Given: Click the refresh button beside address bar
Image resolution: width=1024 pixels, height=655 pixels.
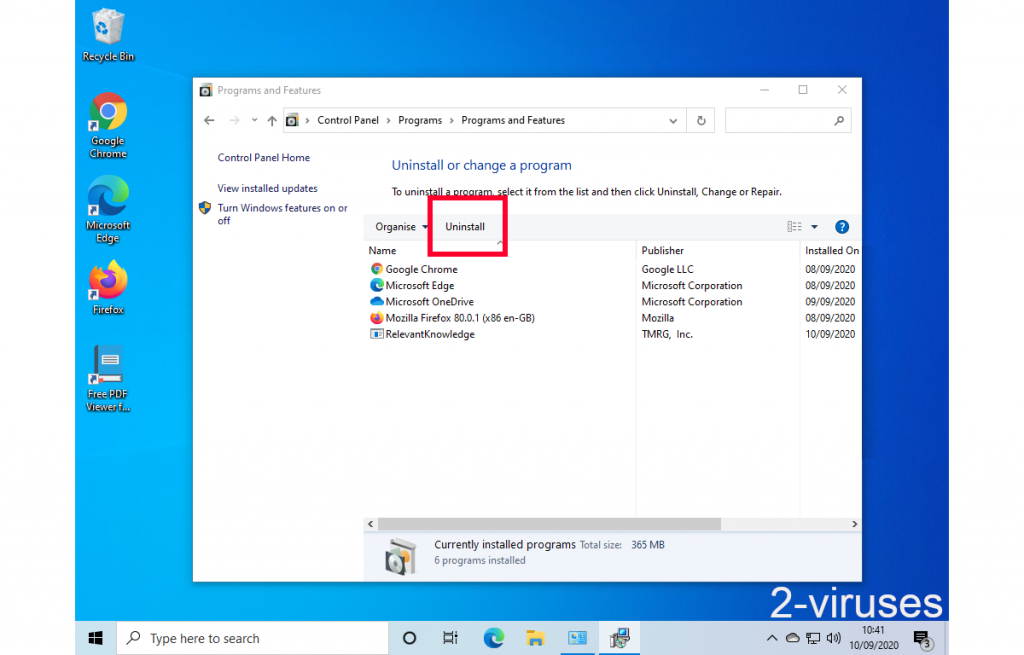Looking at the screenshot, I should (701, 120).
